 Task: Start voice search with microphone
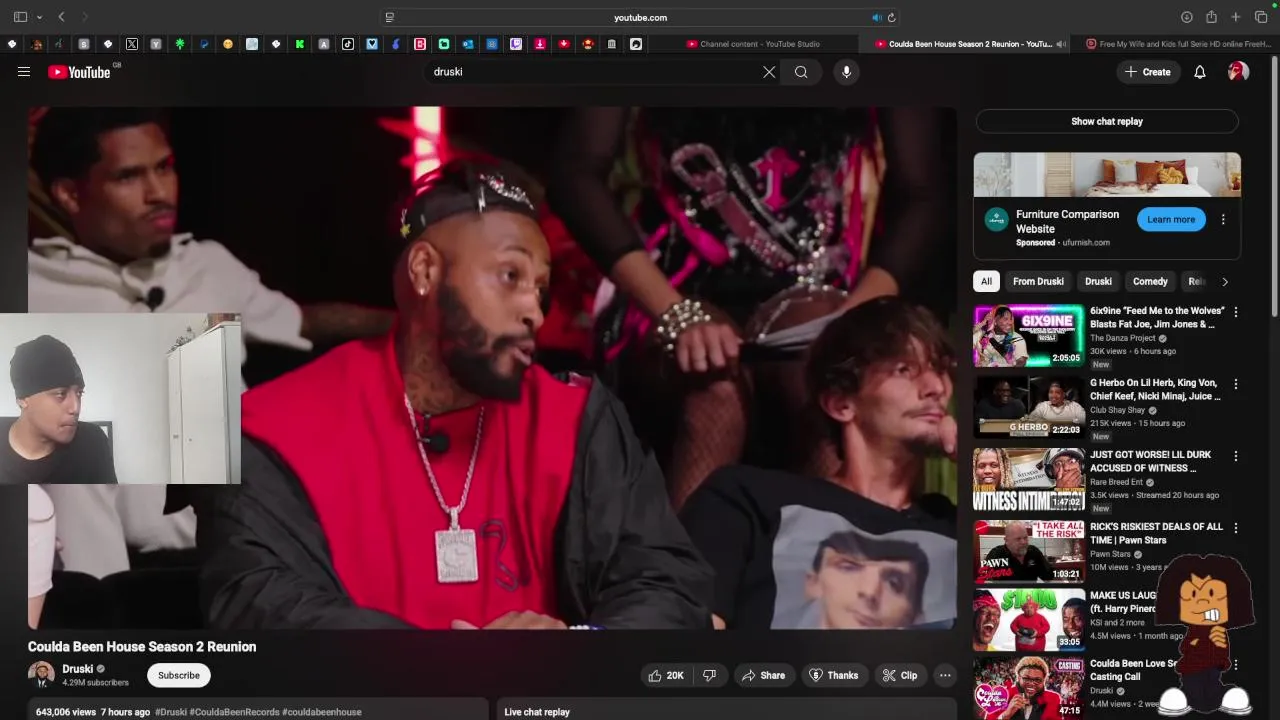[x=846, y=72]
